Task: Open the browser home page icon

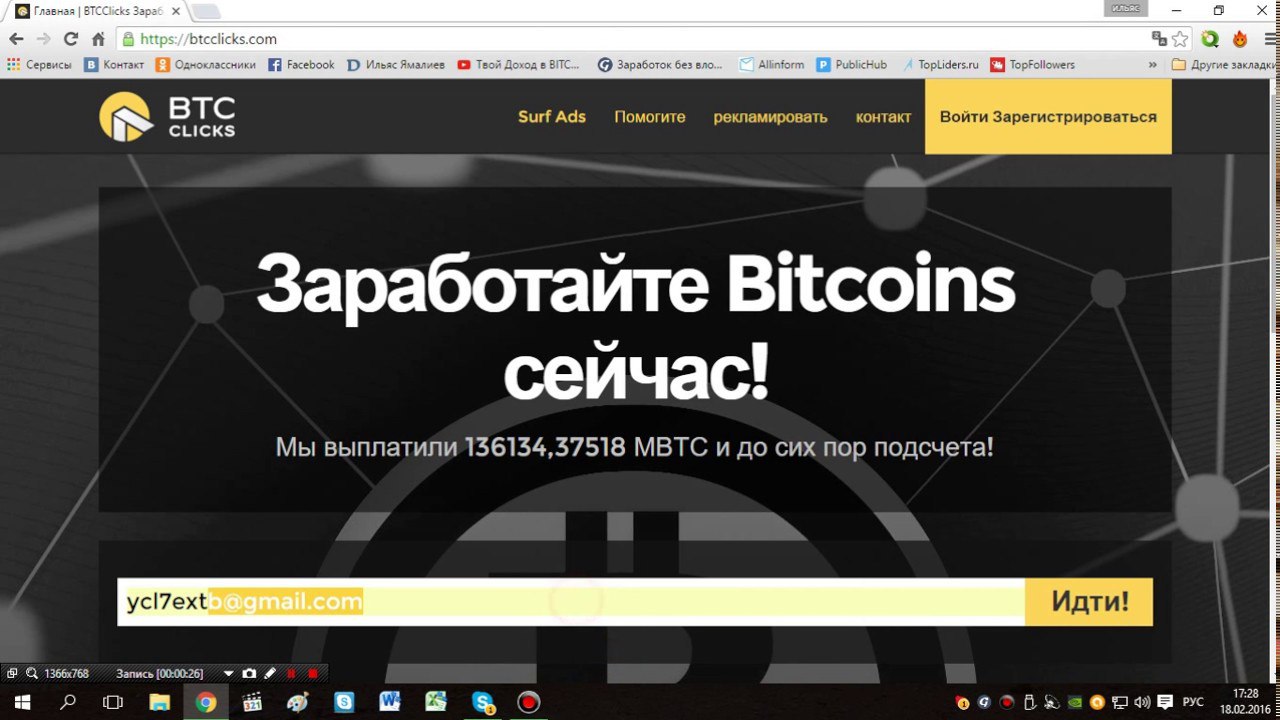Action: [x=98, y=39]
